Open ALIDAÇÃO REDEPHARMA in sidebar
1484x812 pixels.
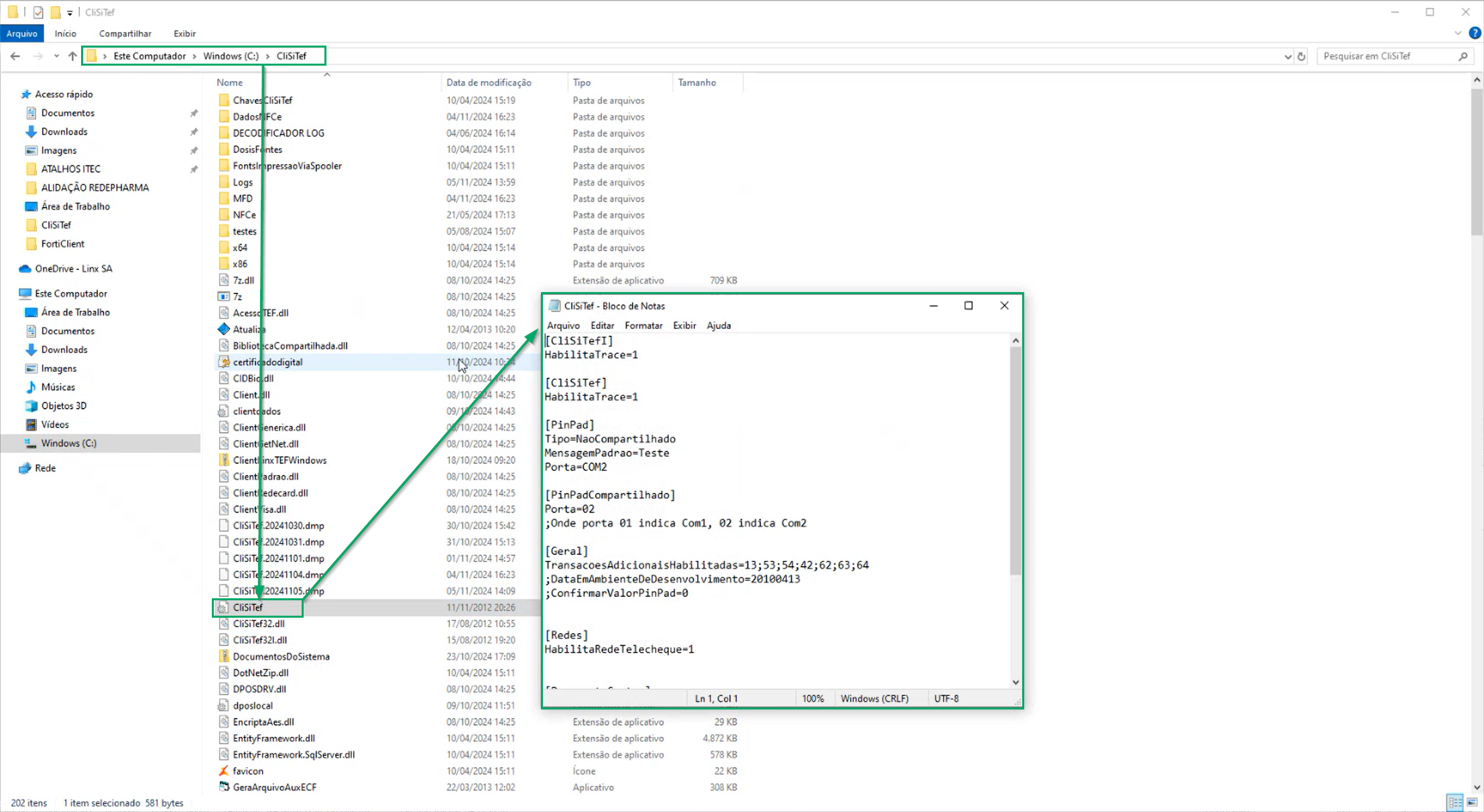pos(95,188)
